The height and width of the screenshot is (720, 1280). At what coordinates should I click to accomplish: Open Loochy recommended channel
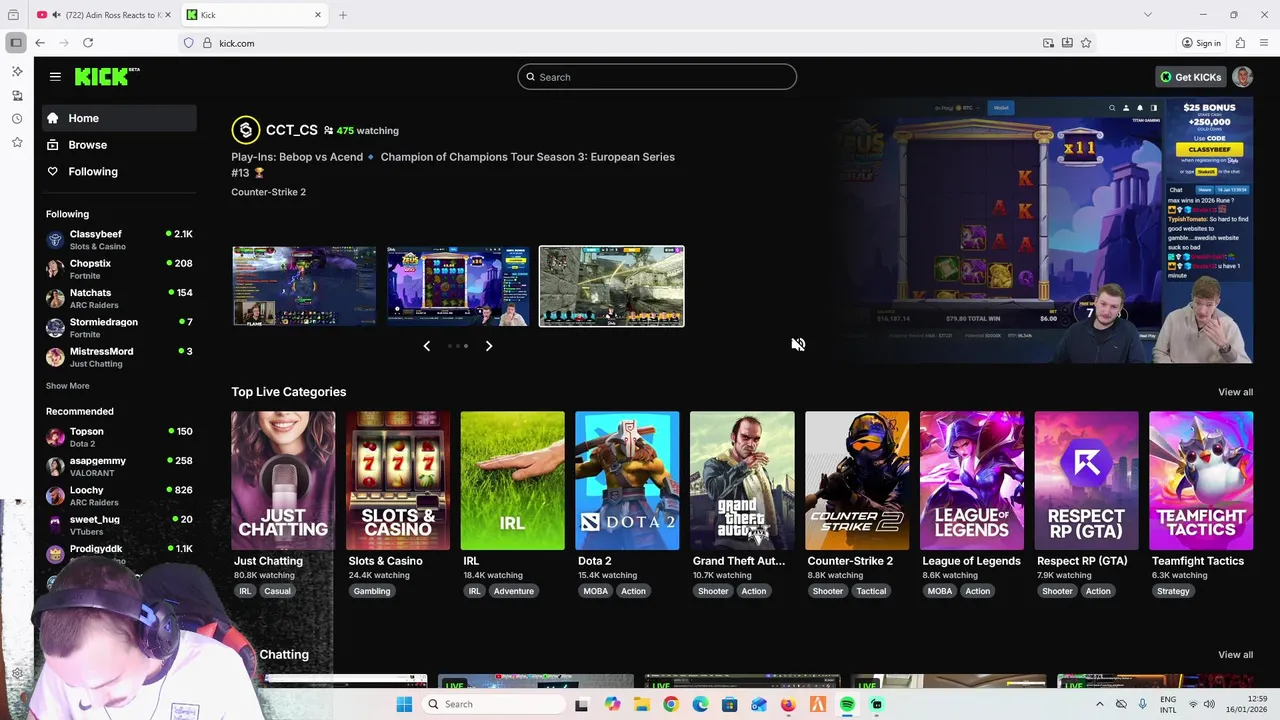(120, 495)
